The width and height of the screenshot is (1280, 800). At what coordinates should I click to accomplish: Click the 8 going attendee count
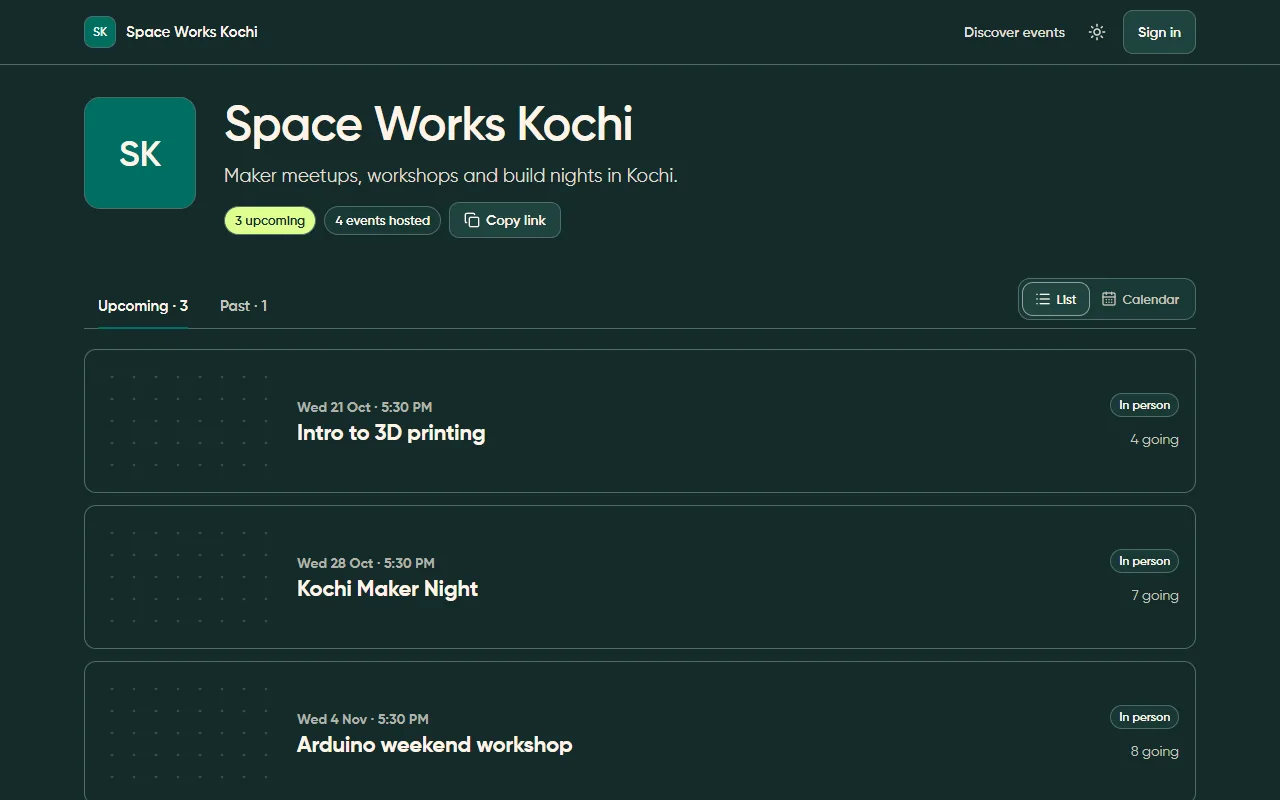click(x=1155, y=751)
